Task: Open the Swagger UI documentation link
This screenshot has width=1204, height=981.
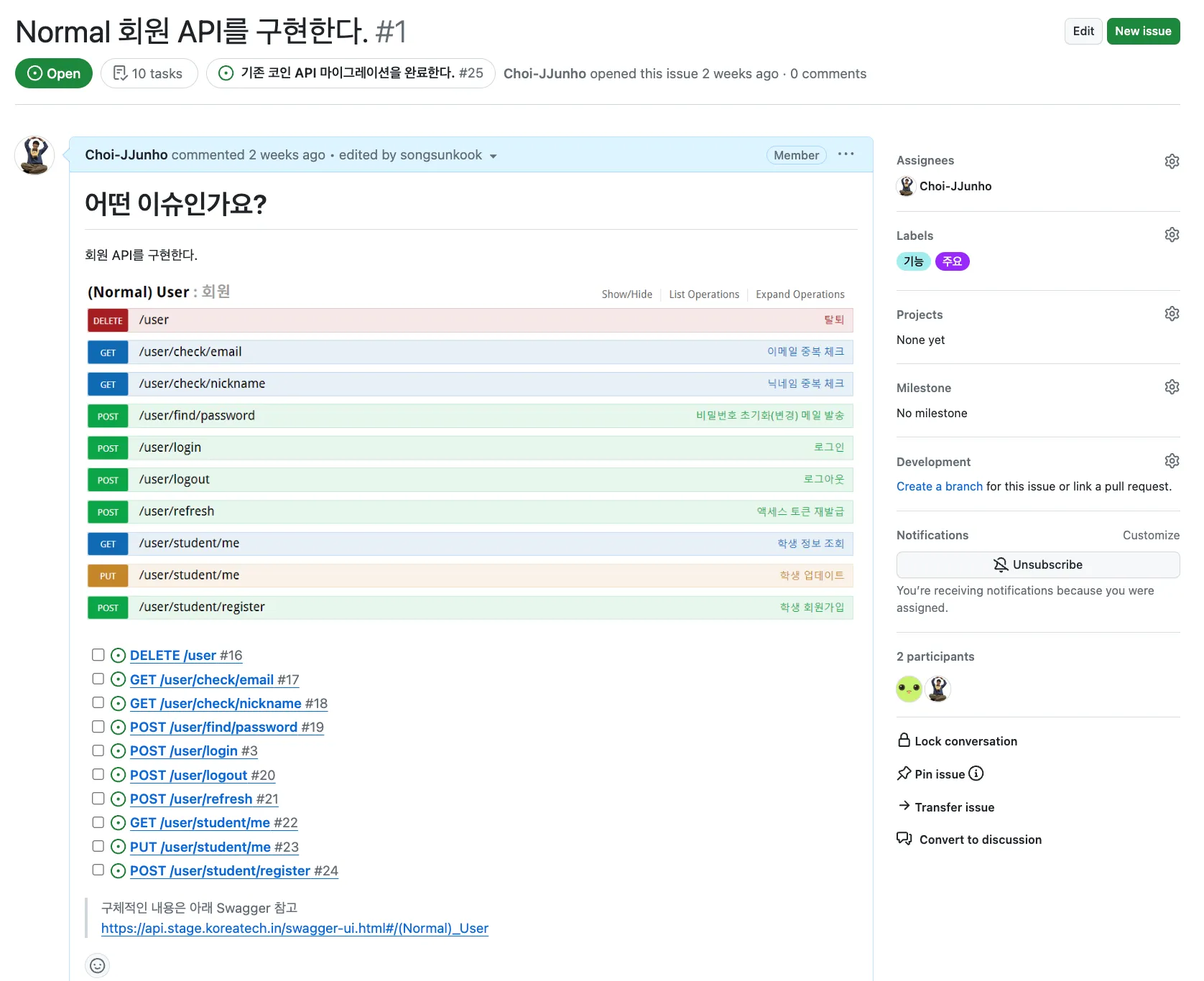Action: pos(295,928)
